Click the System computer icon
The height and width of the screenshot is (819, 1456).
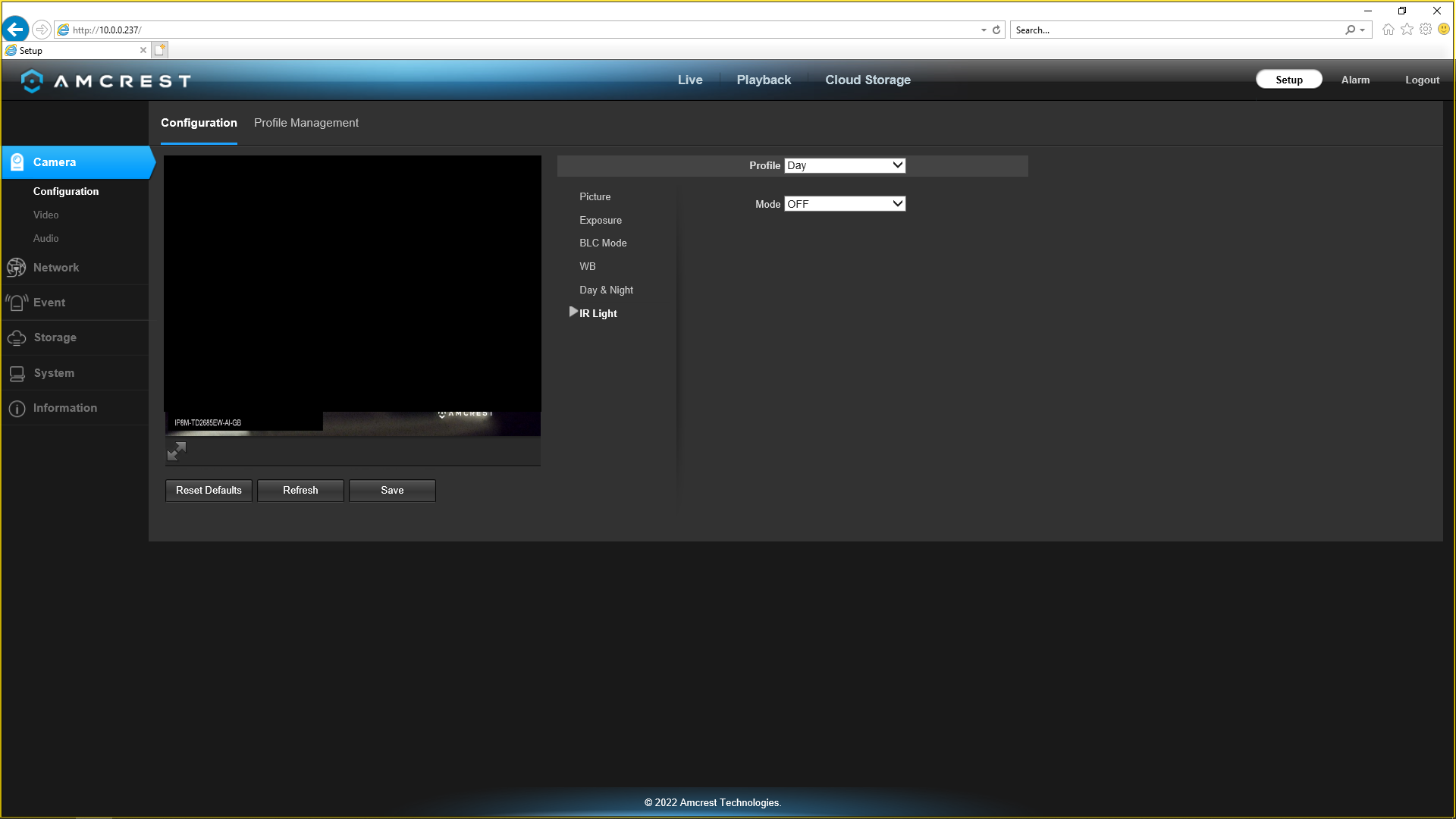point(17,373)
